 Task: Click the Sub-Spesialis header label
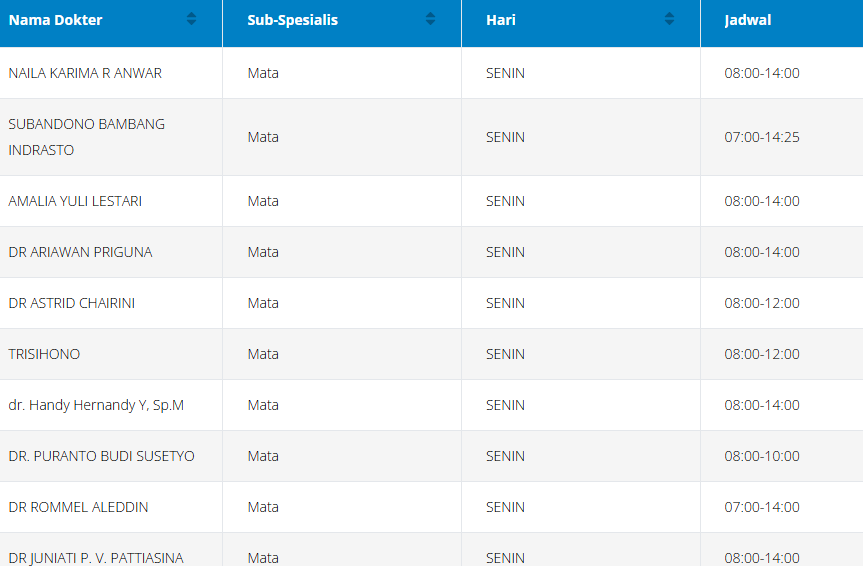pyautogui.click(x=293, y=20)
